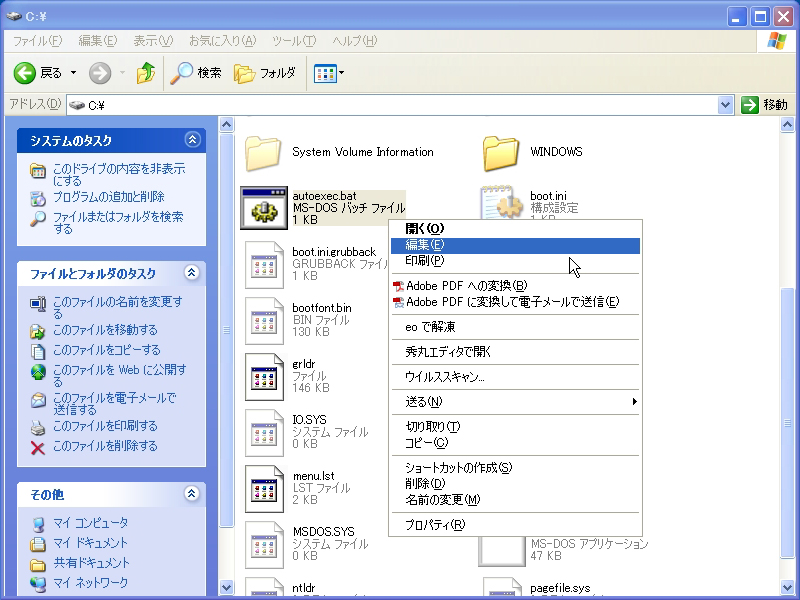The height and width of the screenshot is (600, 800).
Task: Choose Edit from the context menu
Action: click(425, 245)
